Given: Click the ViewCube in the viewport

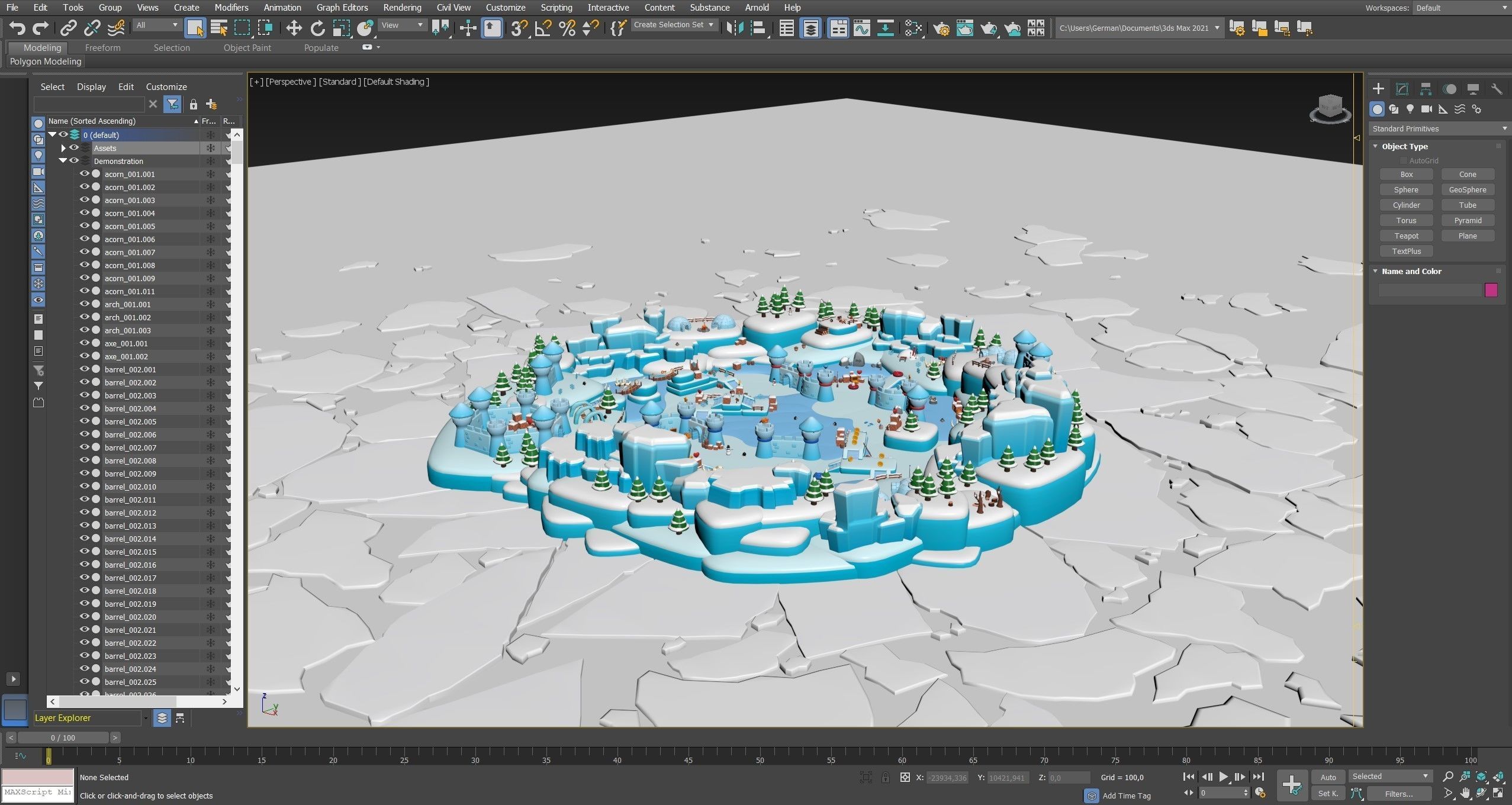Looking at the screenshot, I should click(x=1330, y=108).
